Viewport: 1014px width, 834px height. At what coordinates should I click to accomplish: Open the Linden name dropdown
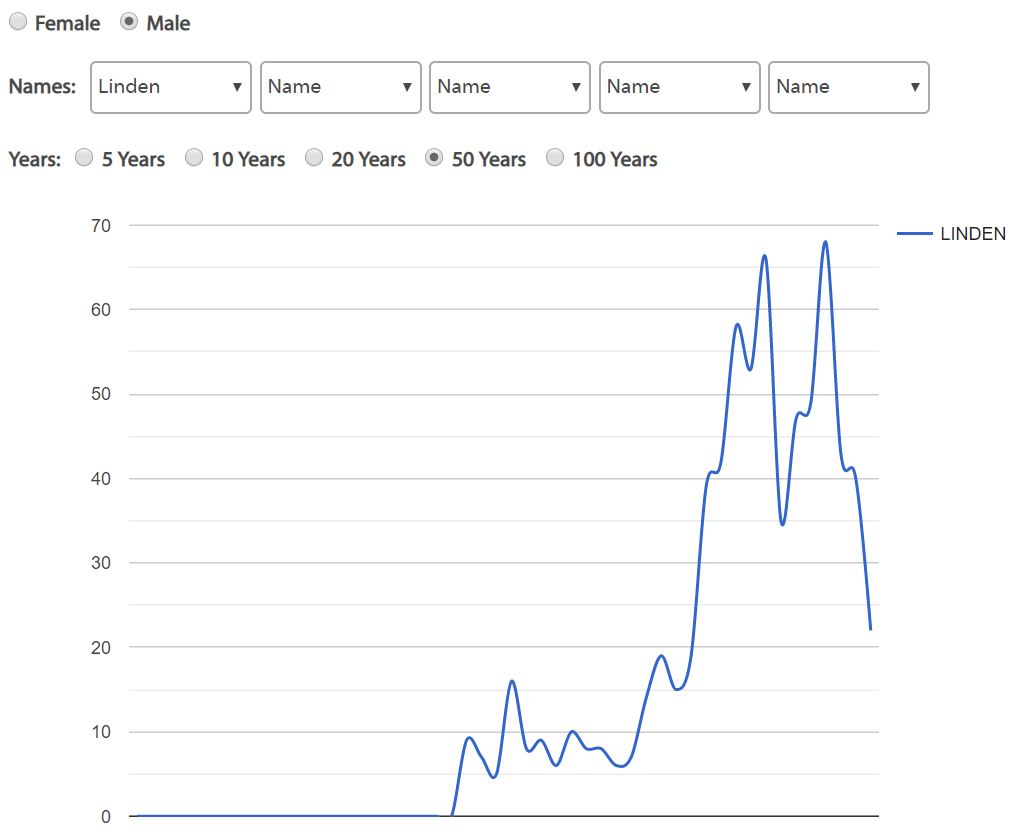click(x=170, y=87)
